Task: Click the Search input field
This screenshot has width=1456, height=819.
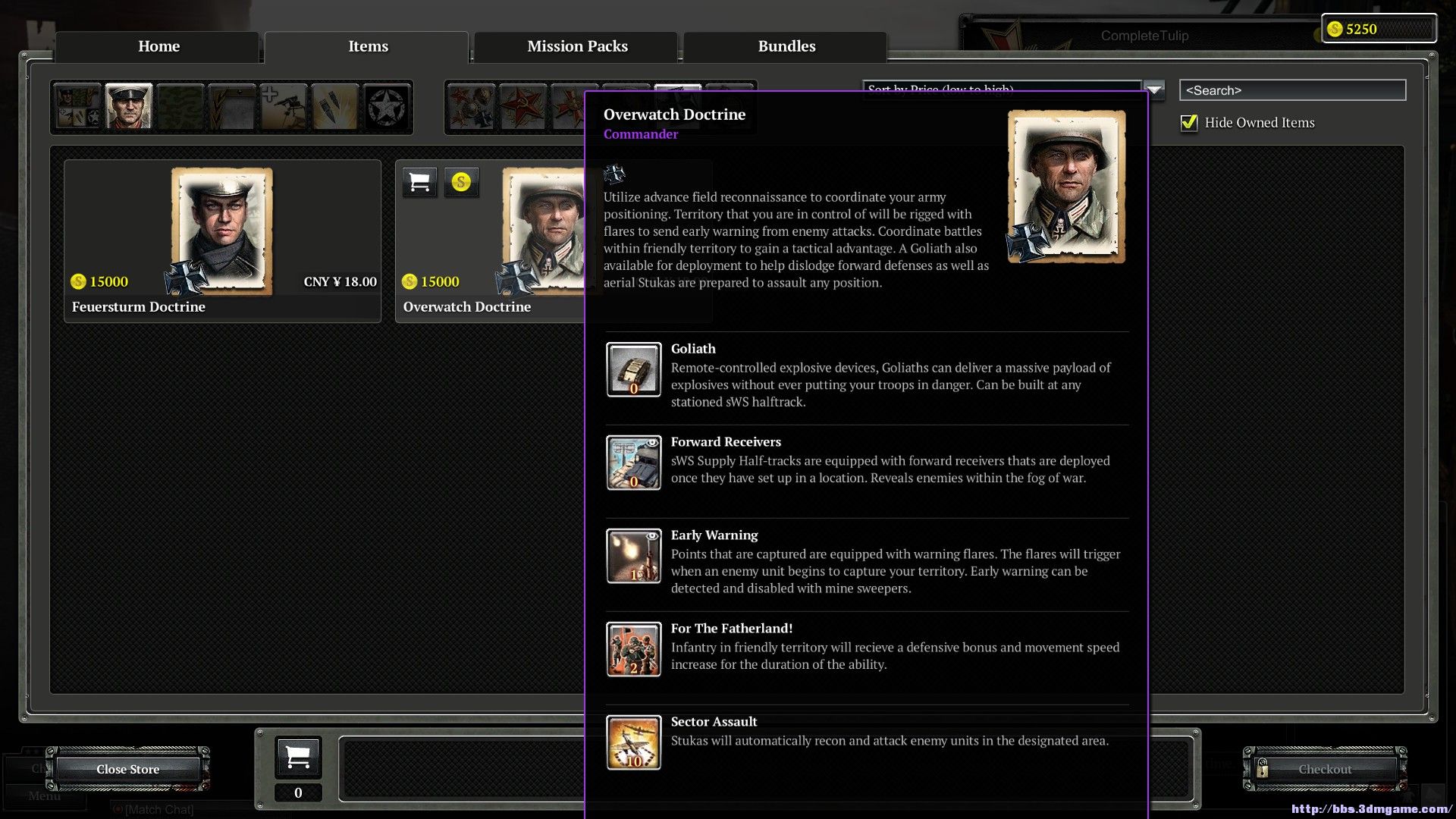Action: [1292, 90]
